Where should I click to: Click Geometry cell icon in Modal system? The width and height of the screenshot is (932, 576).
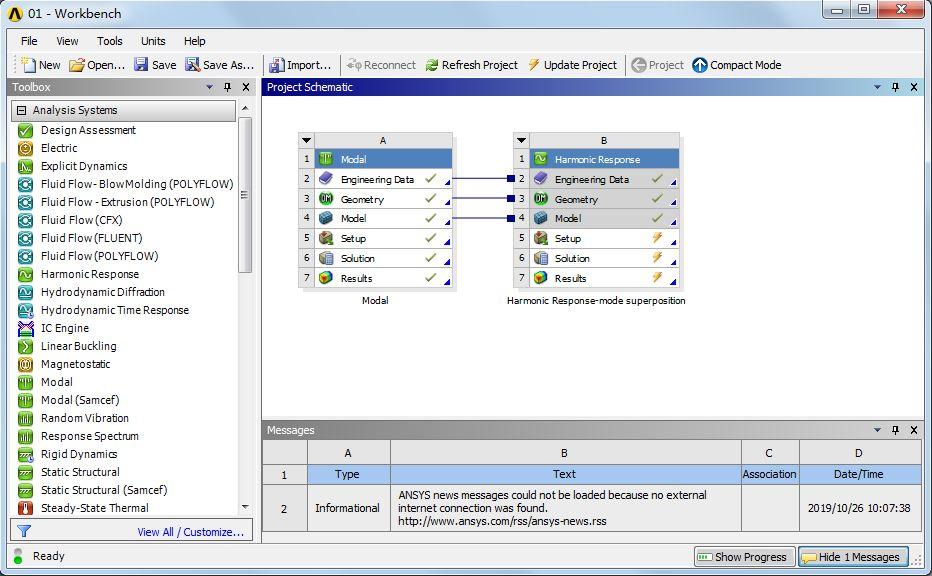326,199
